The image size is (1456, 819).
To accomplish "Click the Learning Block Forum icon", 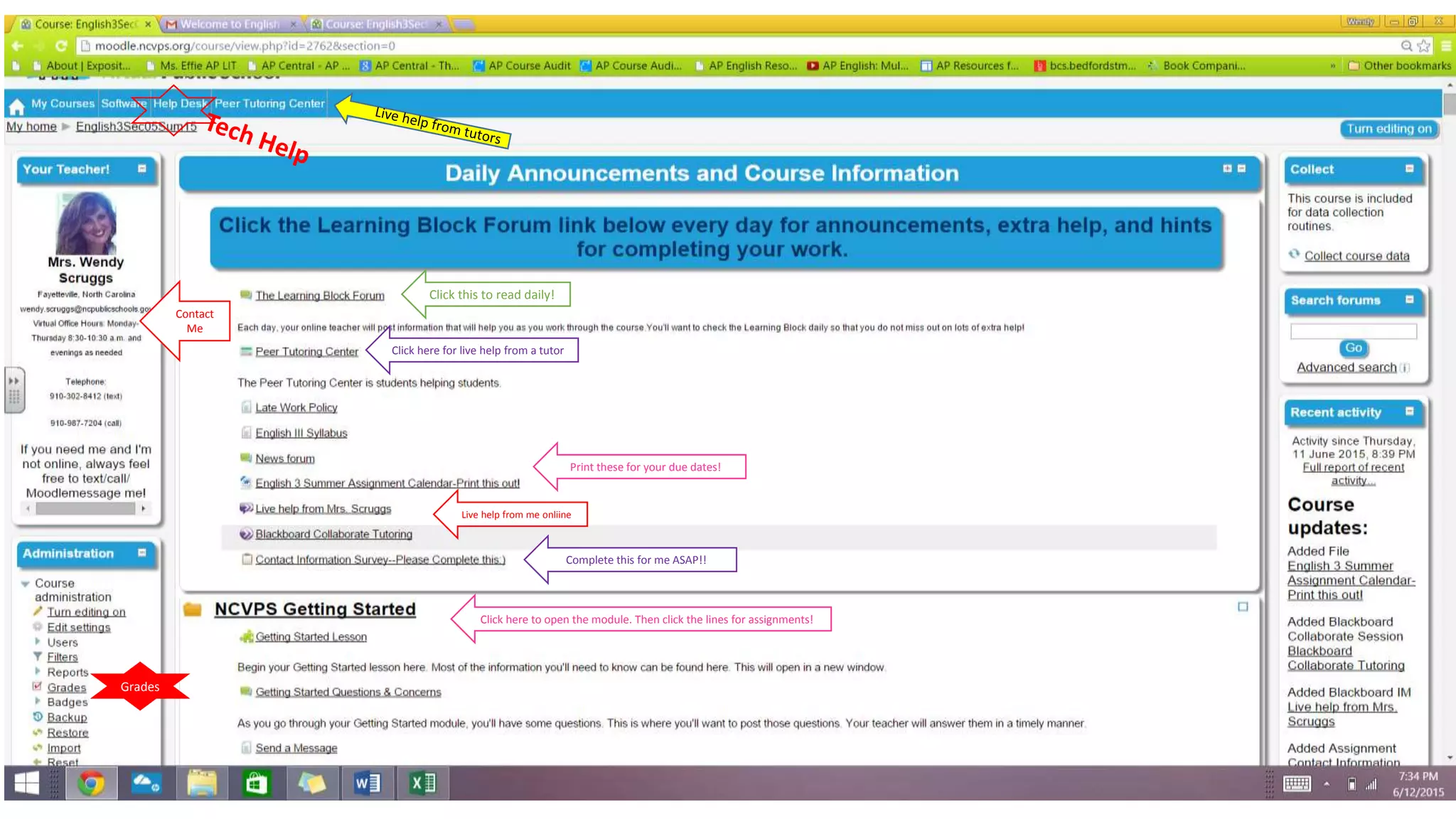I will (x=246, y=294).
